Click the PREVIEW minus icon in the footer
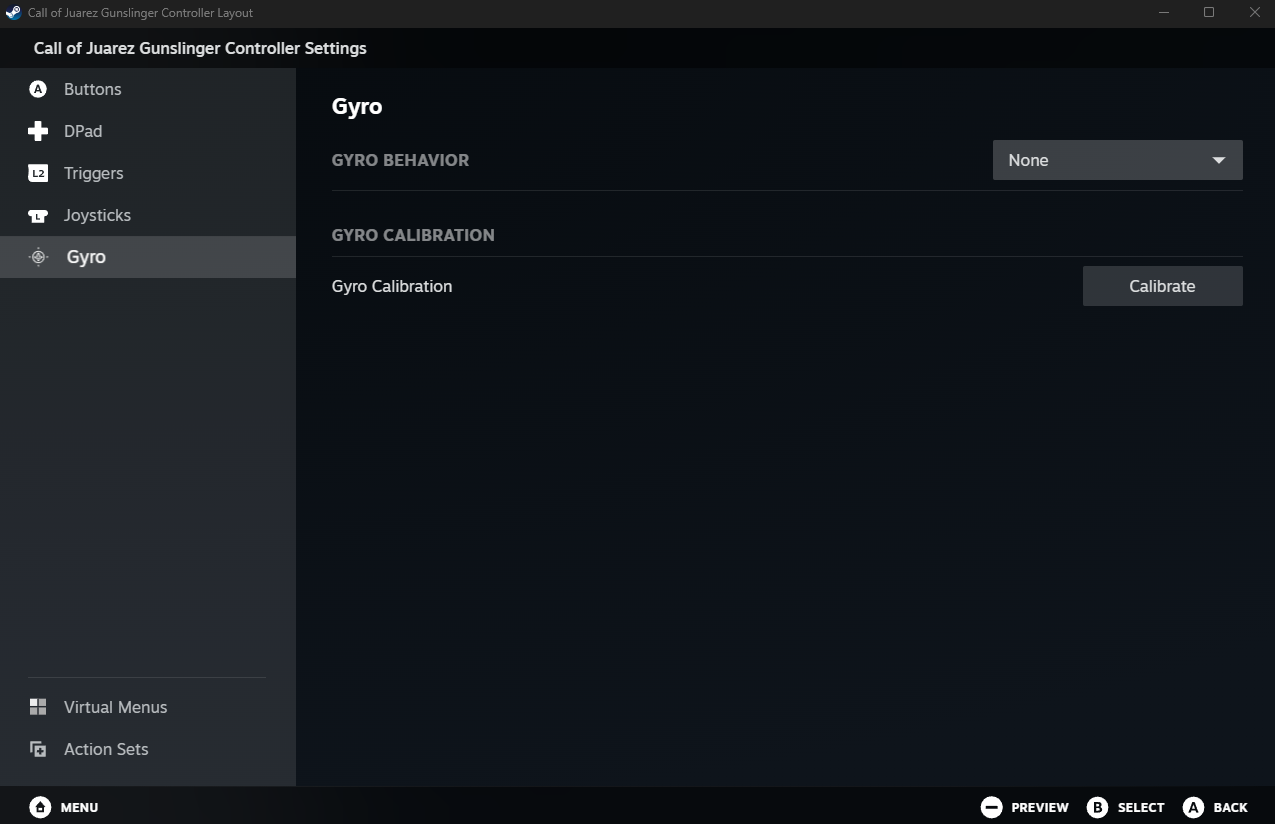This screenshot has width=1275, height=824. coord(991,807)
